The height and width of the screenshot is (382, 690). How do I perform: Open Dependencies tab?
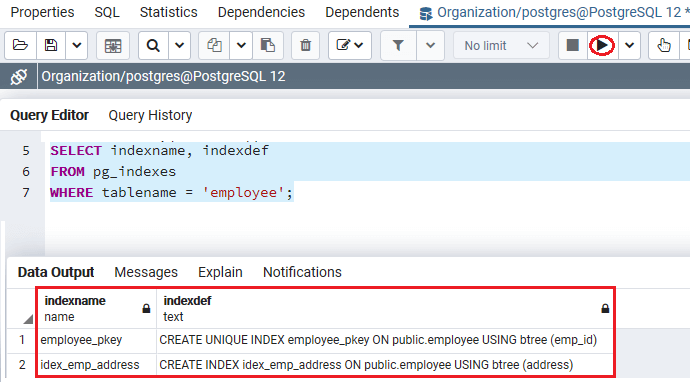coord(261,12)
